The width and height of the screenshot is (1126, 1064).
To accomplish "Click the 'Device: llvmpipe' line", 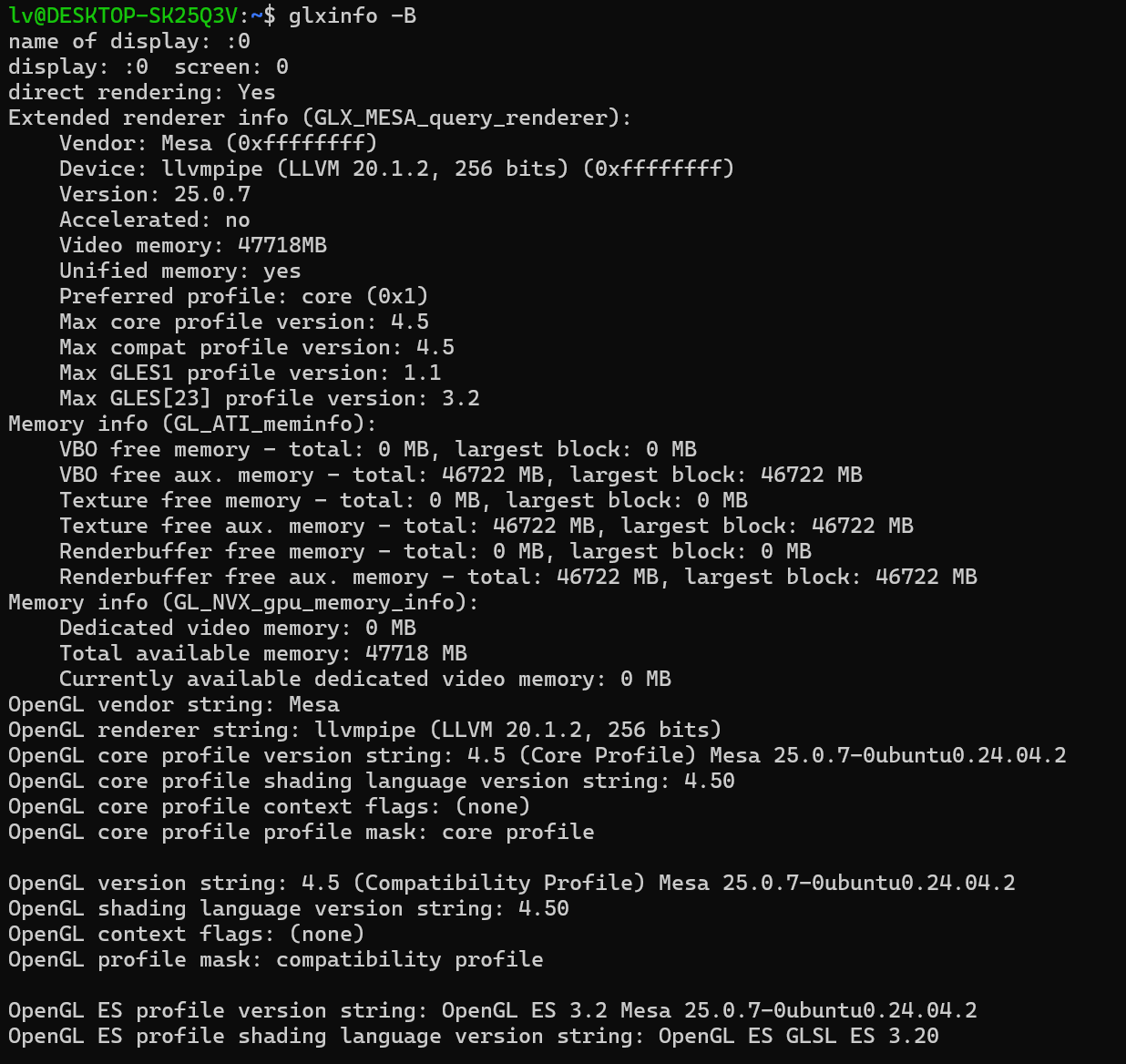I will point(396,169).
